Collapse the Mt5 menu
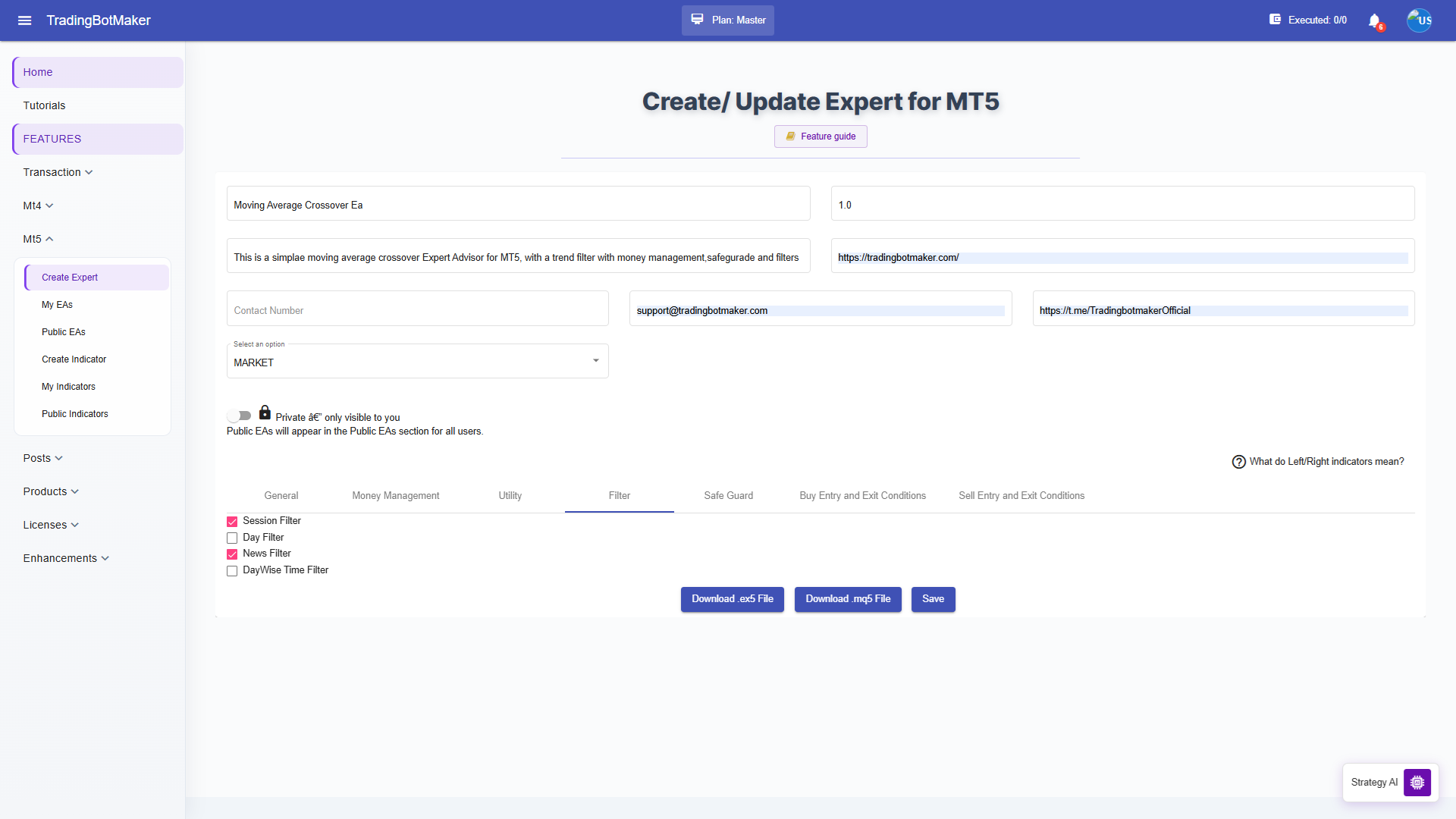The image size is (1456, 819). 38,239
